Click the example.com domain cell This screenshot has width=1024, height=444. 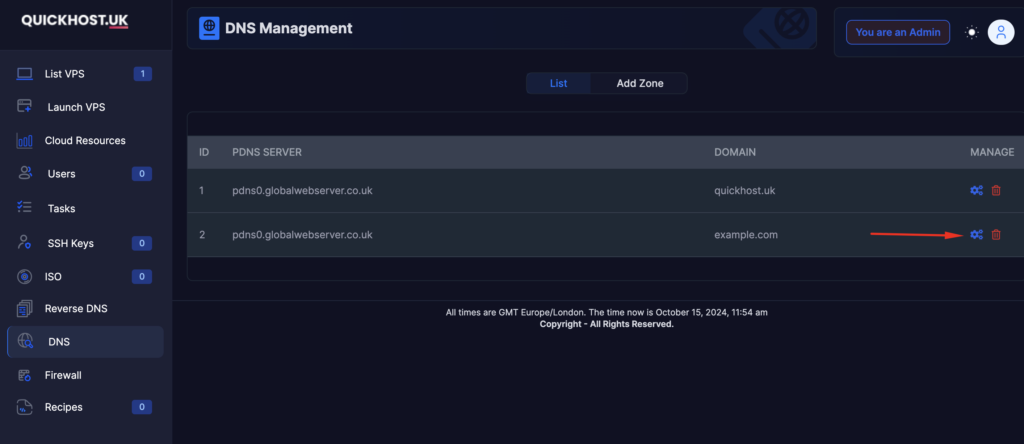click(x=746, y=234)
